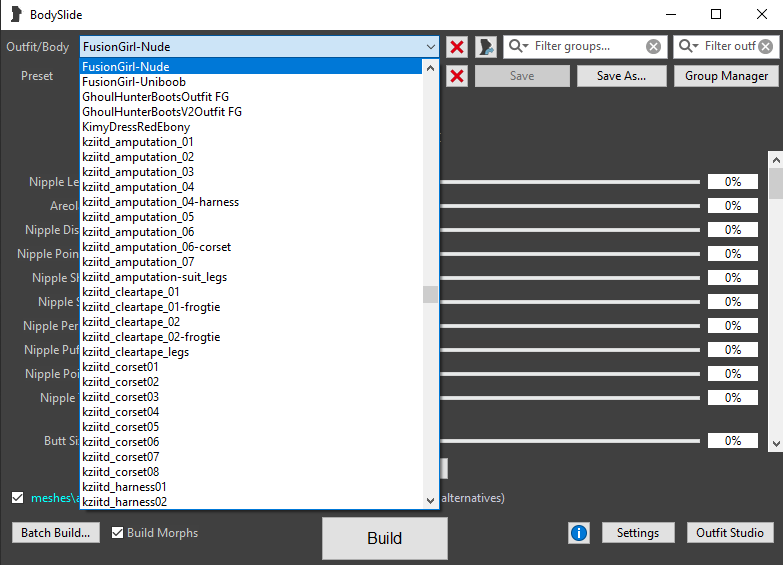Viewport: 783px width, 565px height.
Task: Collapse the Outfit/Body dropdown arrow
Action: click(x=430, y=47)
